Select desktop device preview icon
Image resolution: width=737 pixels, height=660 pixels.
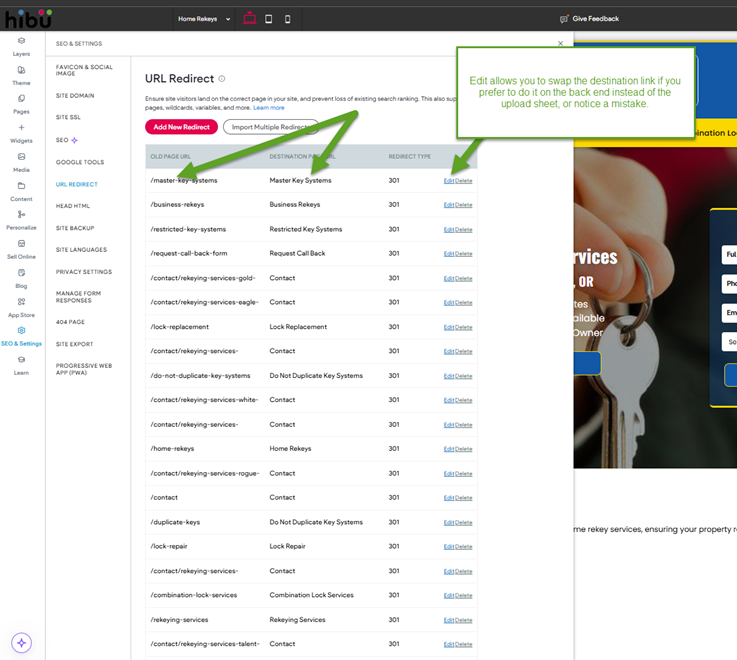[x=249, y=18]
